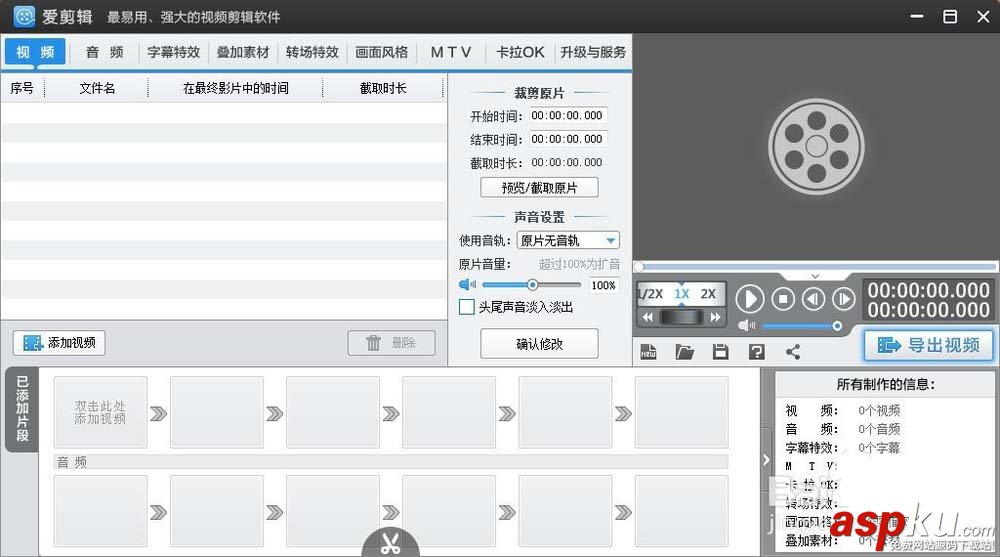The height and width of the screenshot is (557, 1000).
Task: Click the 确认修改 button
Action: [540, 344]
